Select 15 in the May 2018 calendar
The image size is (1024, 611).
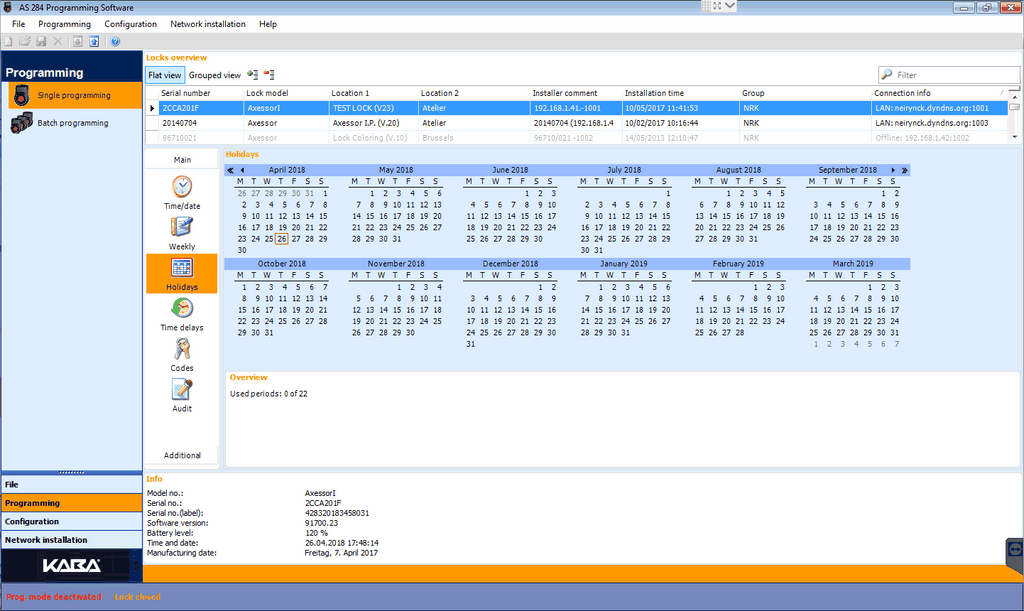click(370, 216)
